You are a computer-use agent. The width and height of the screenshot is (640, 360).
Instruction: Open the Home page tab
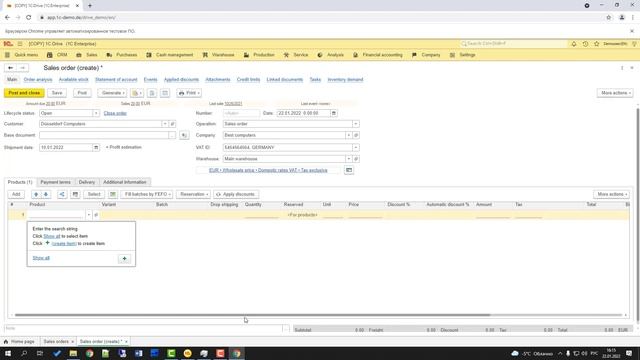pos(19,341)
